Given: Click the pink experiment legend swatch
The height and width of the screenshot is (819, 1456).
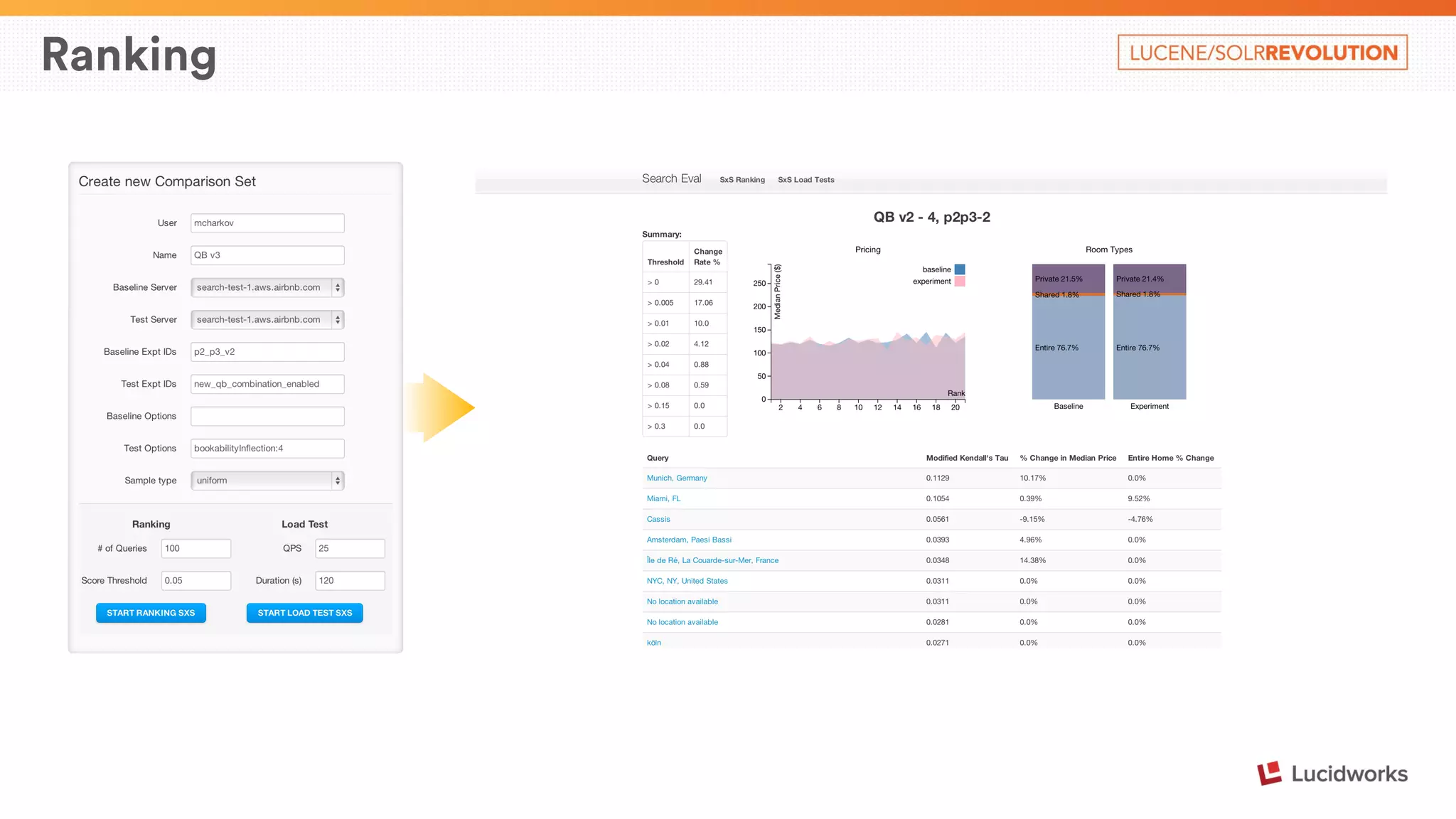Looking at the screenshot, I should click(960, 282).
